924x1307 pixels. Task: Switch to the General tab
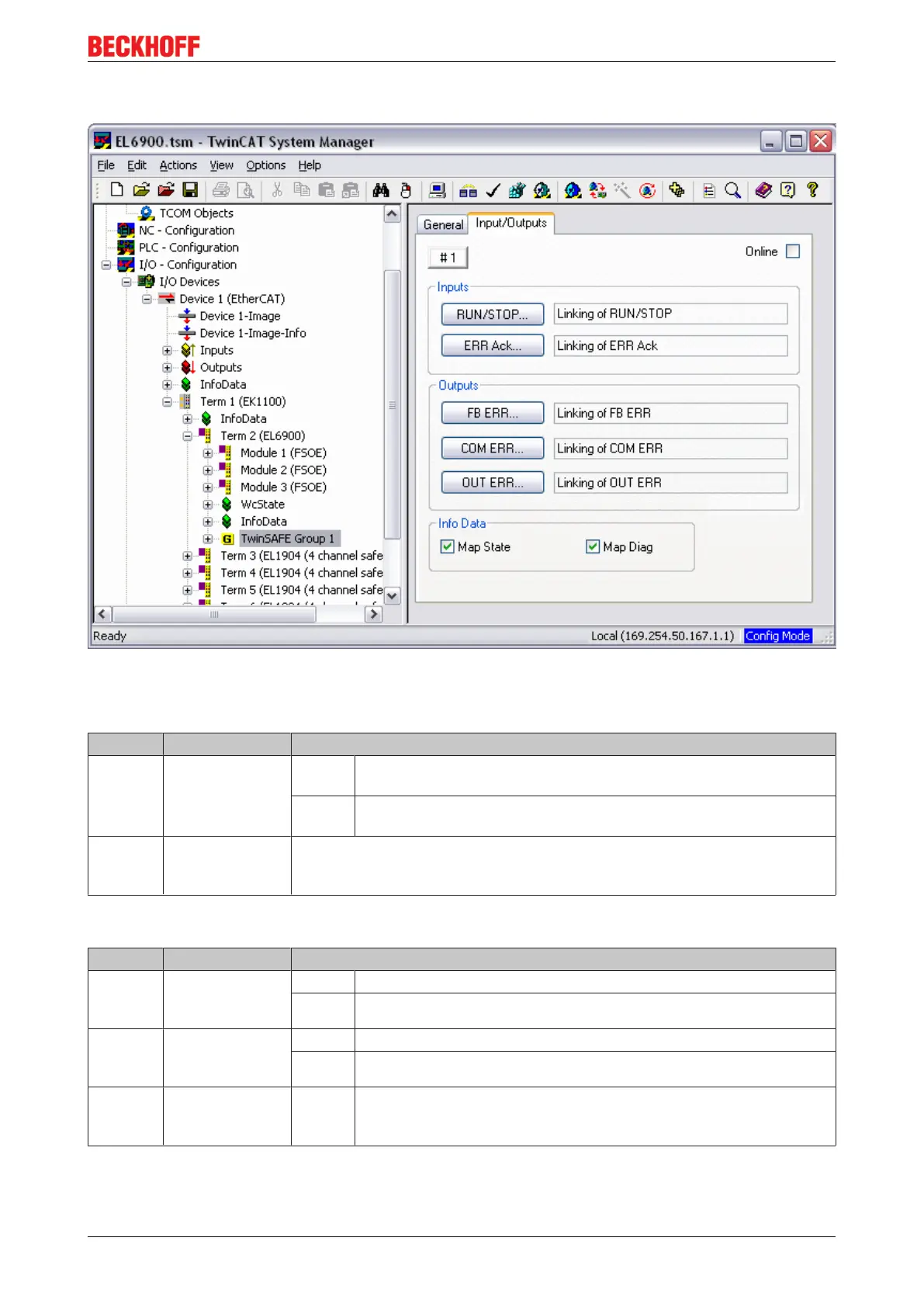point(443,224)
